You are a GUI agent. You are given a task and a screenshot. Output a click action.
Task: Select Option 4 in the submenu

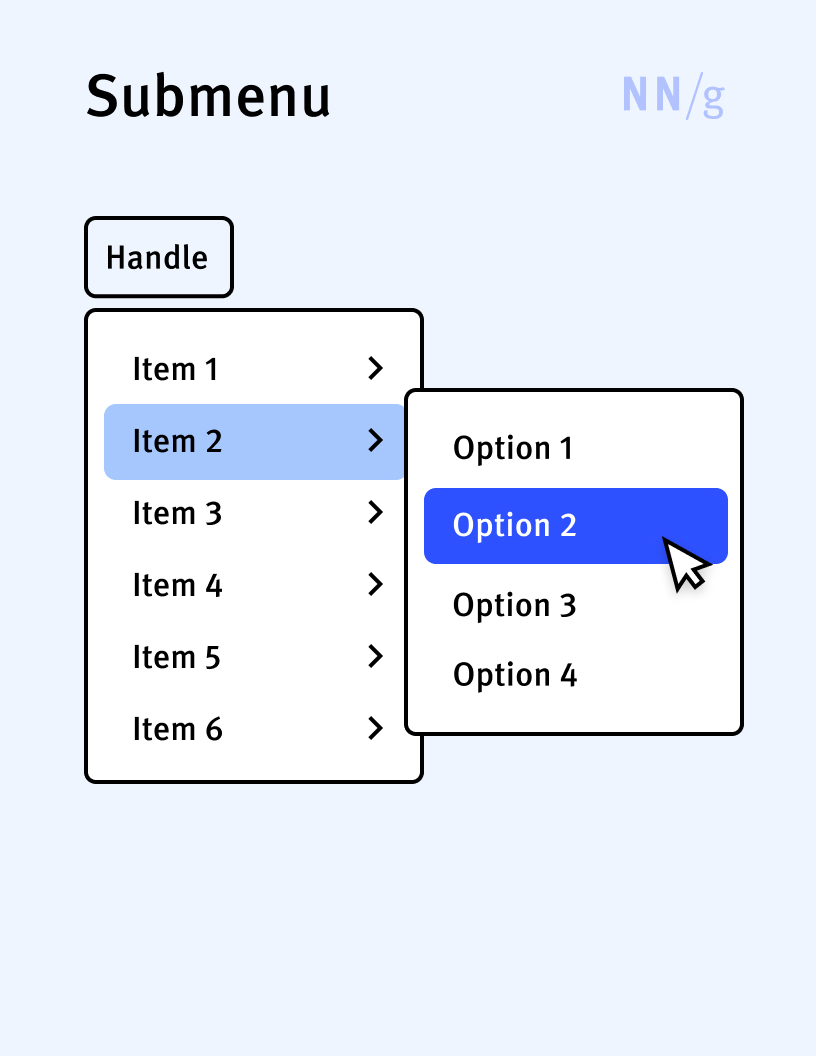tap(515, 675)
